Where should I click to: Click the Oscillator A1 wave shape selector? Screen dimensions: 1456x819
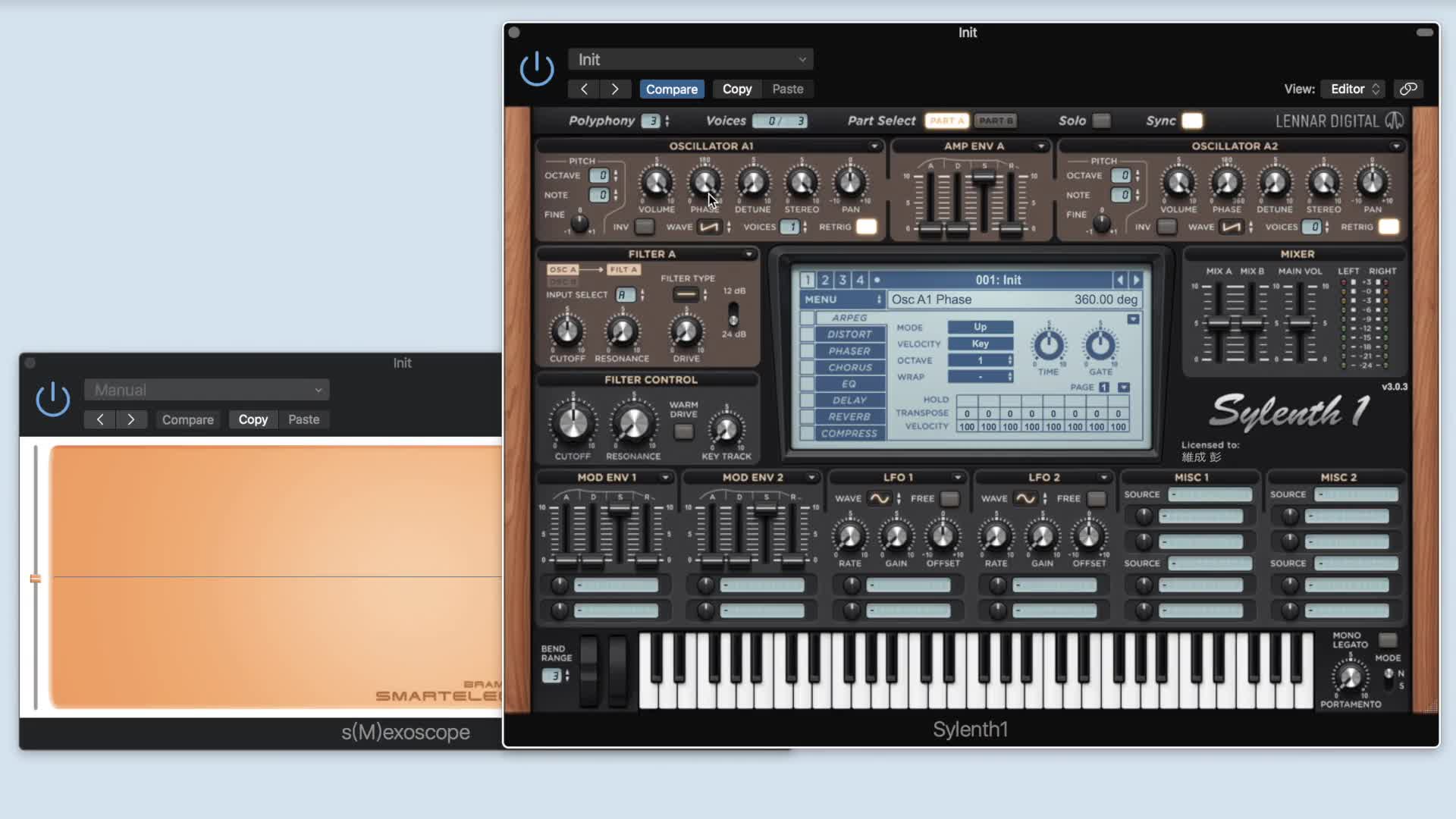click(710, 227)
